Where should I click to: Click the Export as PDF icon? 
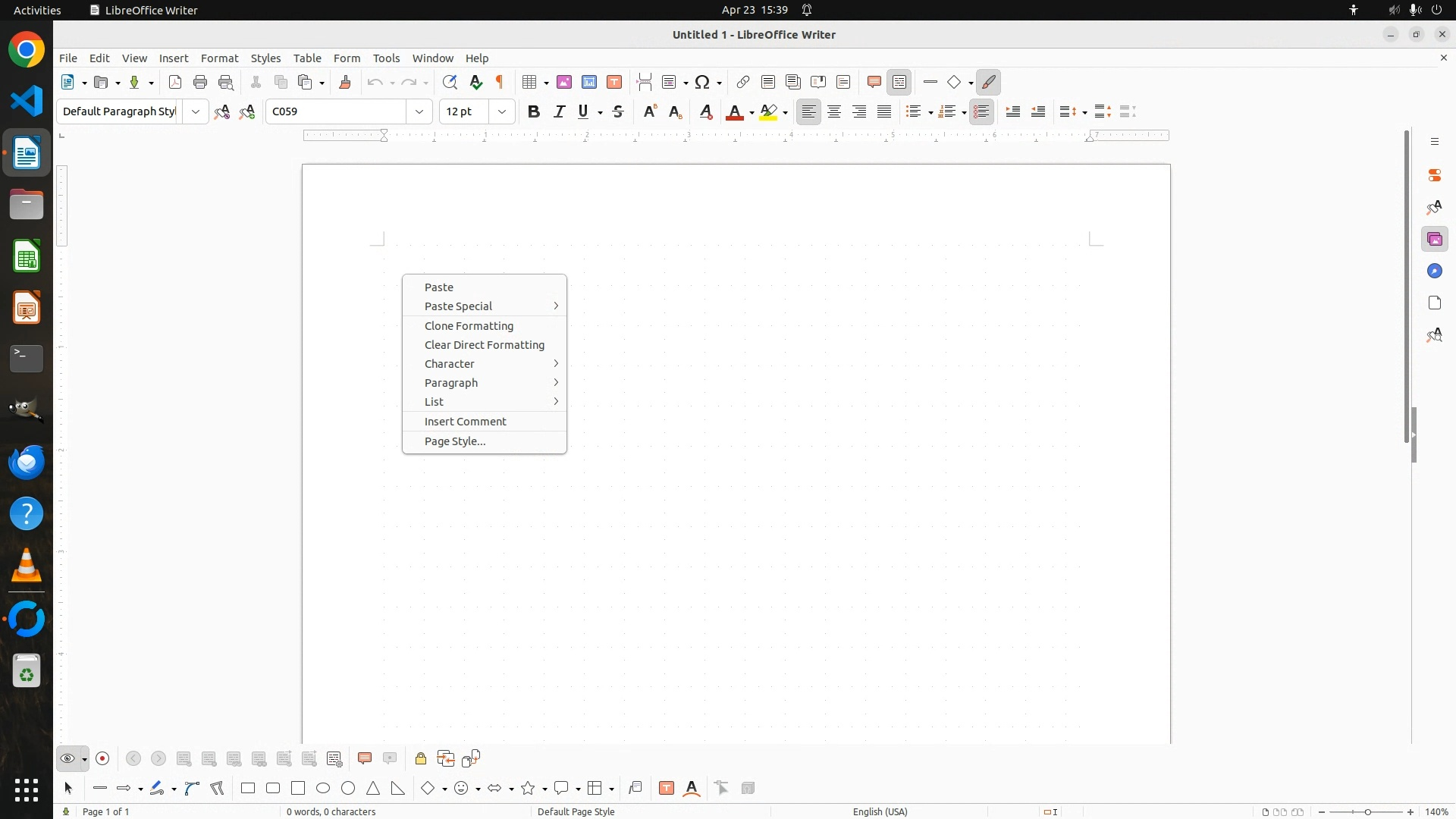click(x=175, y=82)
